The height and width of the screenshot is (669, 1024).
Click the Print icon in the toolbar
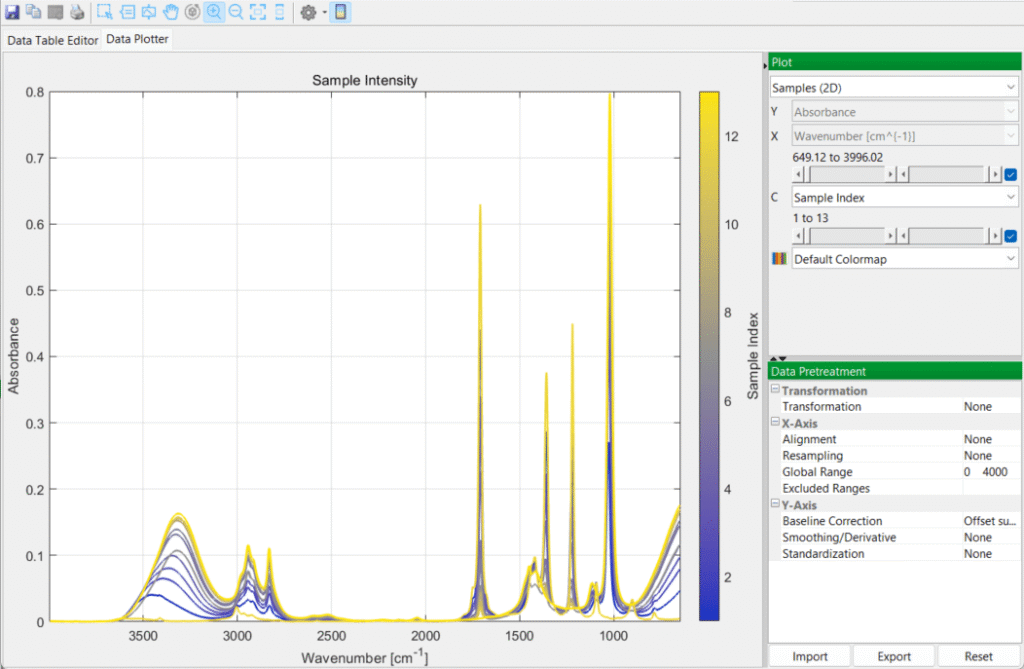coord(77,12)
